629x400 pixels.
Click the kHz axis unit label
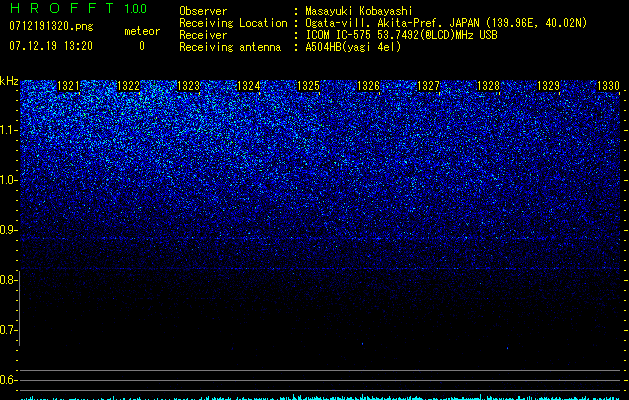click(9, 81)
